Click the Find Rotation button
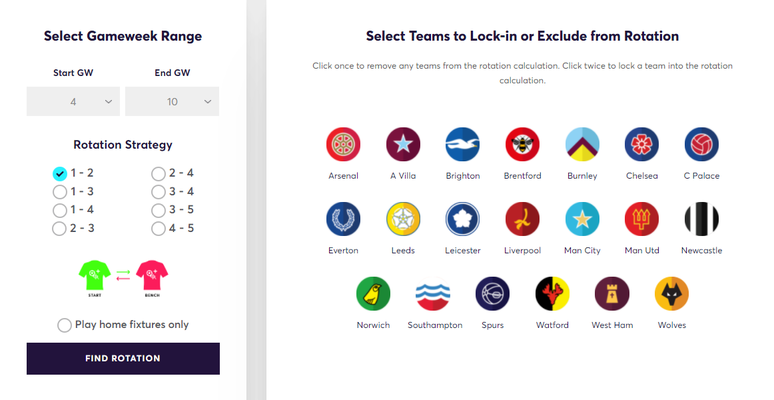The image size is (774, 400). [x=123, y=358]
